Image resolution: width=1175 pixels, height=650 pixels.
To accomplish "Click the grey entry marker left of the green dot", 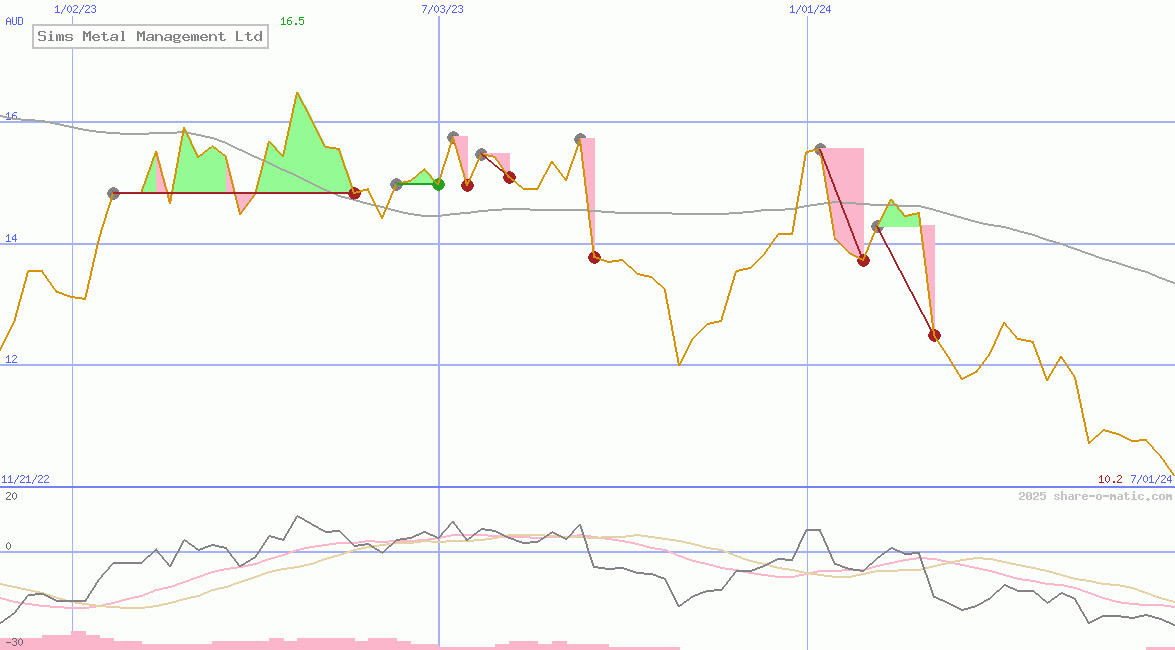I will pos(396,184).
